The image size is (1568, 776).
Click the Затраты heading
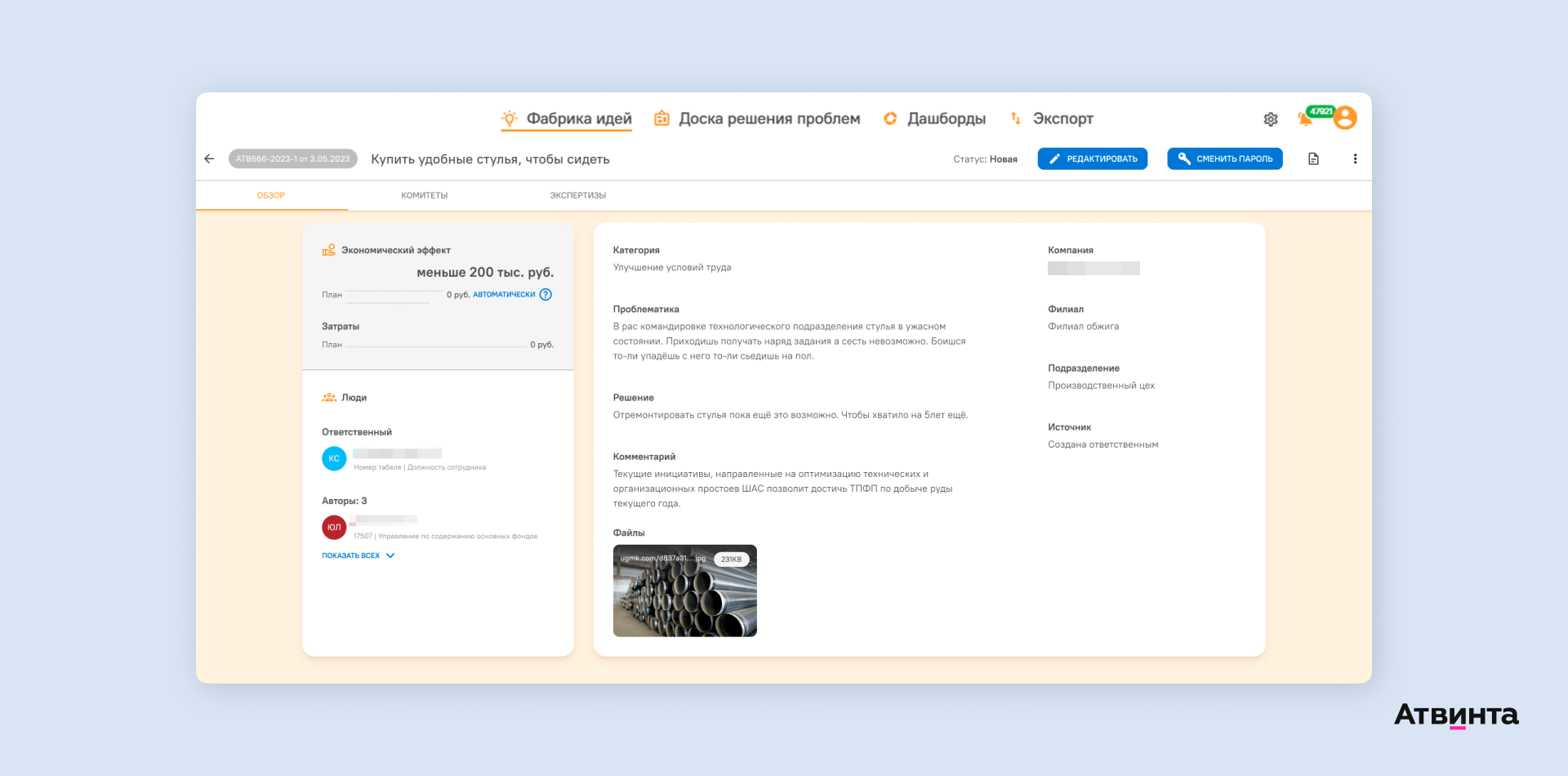341,327
